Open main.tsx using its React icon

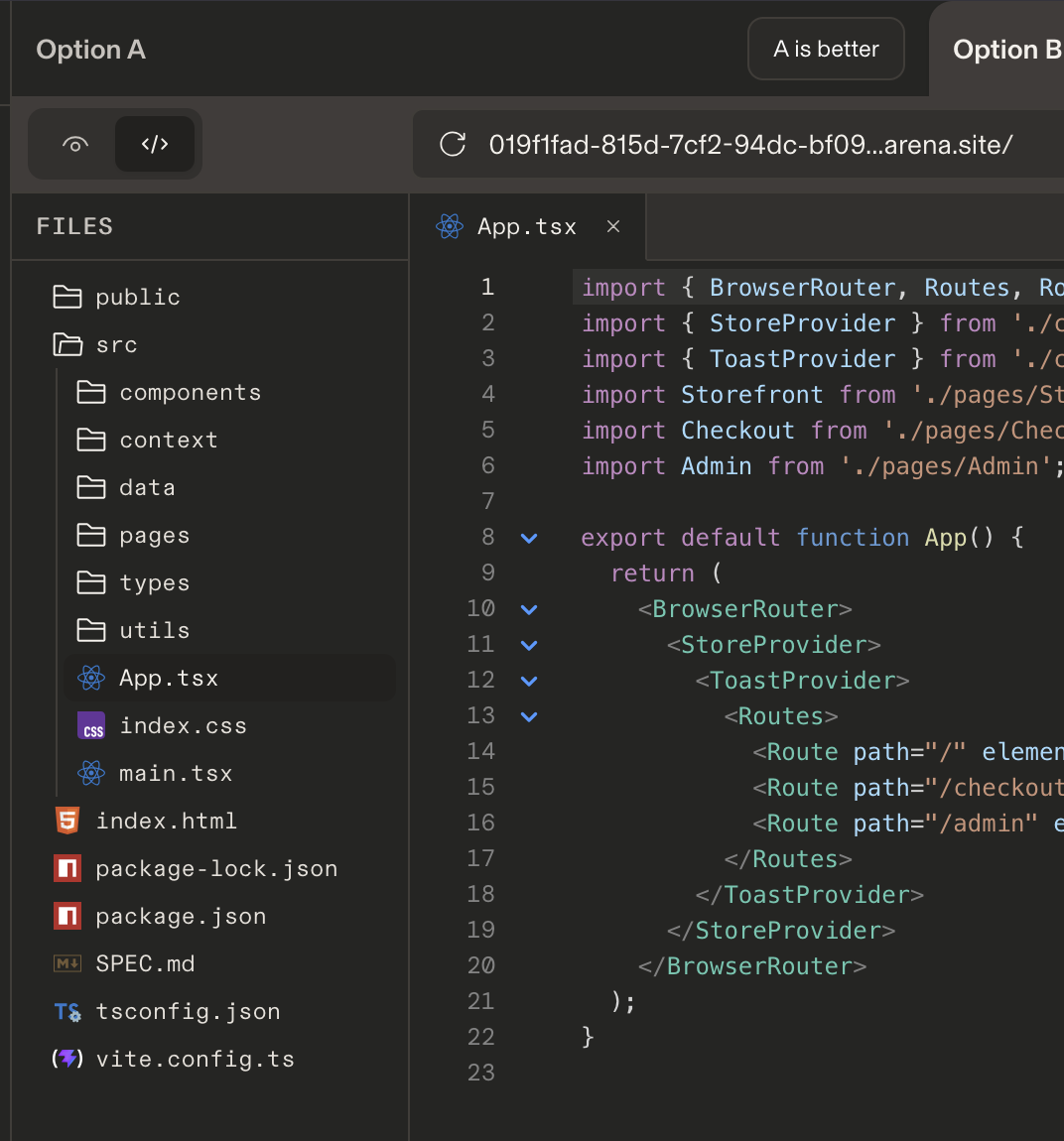click(x=91, y=773)
